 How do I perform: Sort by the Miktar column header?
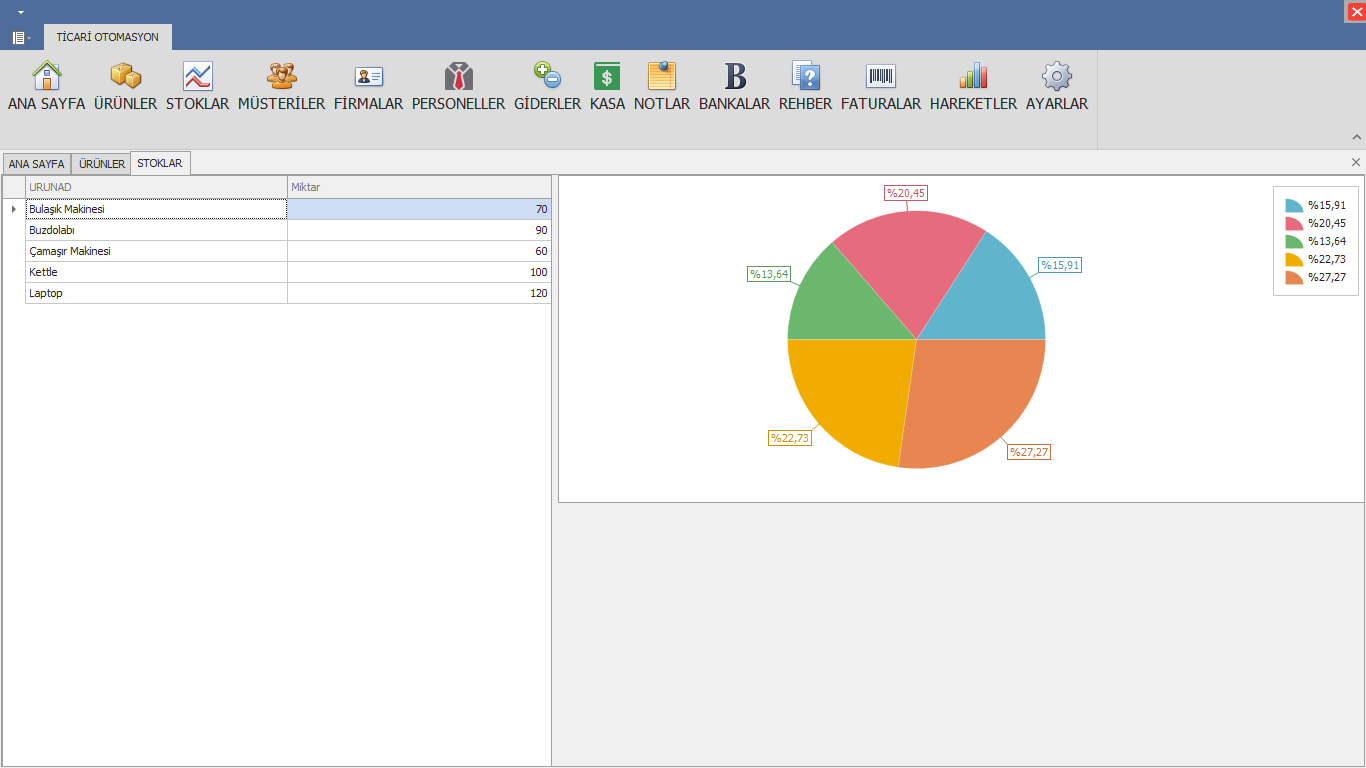coord(419,187)
